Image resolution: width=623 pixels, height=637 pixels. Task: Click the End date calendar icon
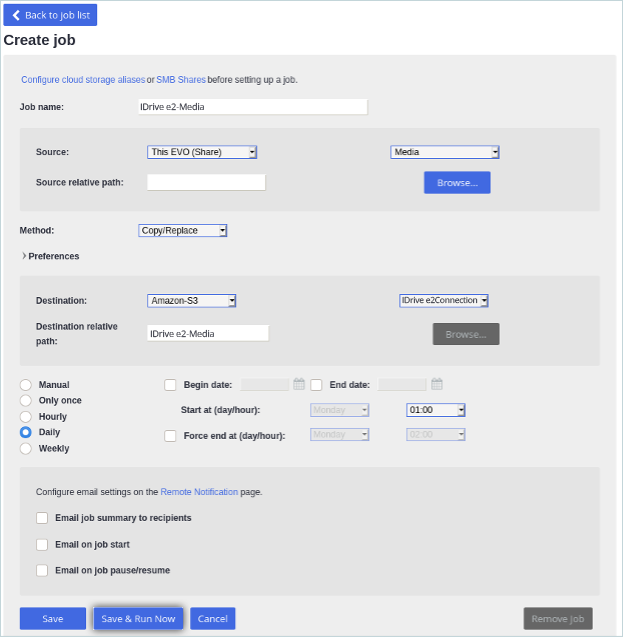point(437,384)
